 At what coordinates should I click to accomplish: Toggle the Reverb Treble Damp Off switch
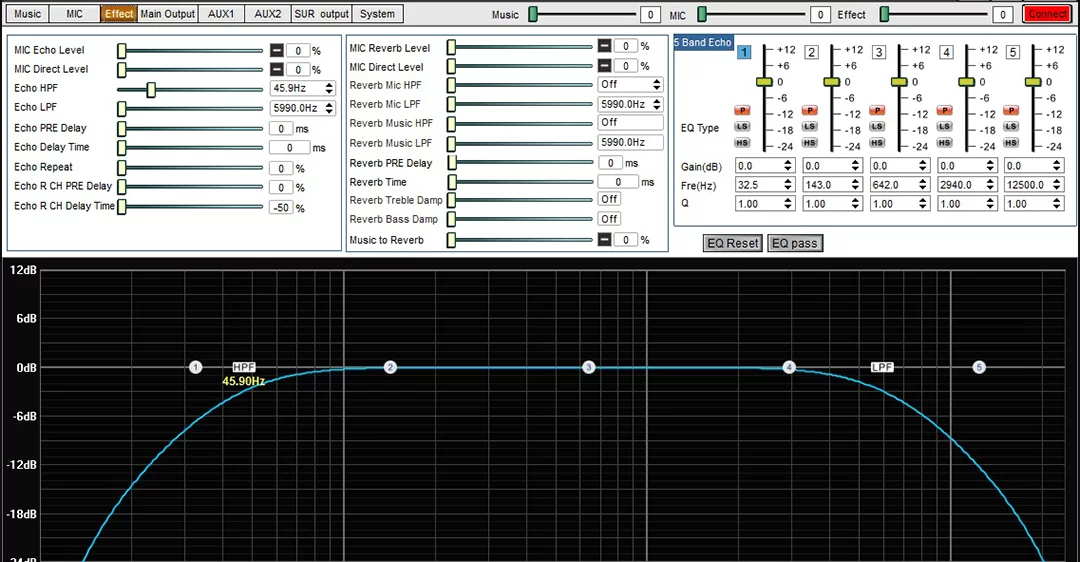coord(609,200)
